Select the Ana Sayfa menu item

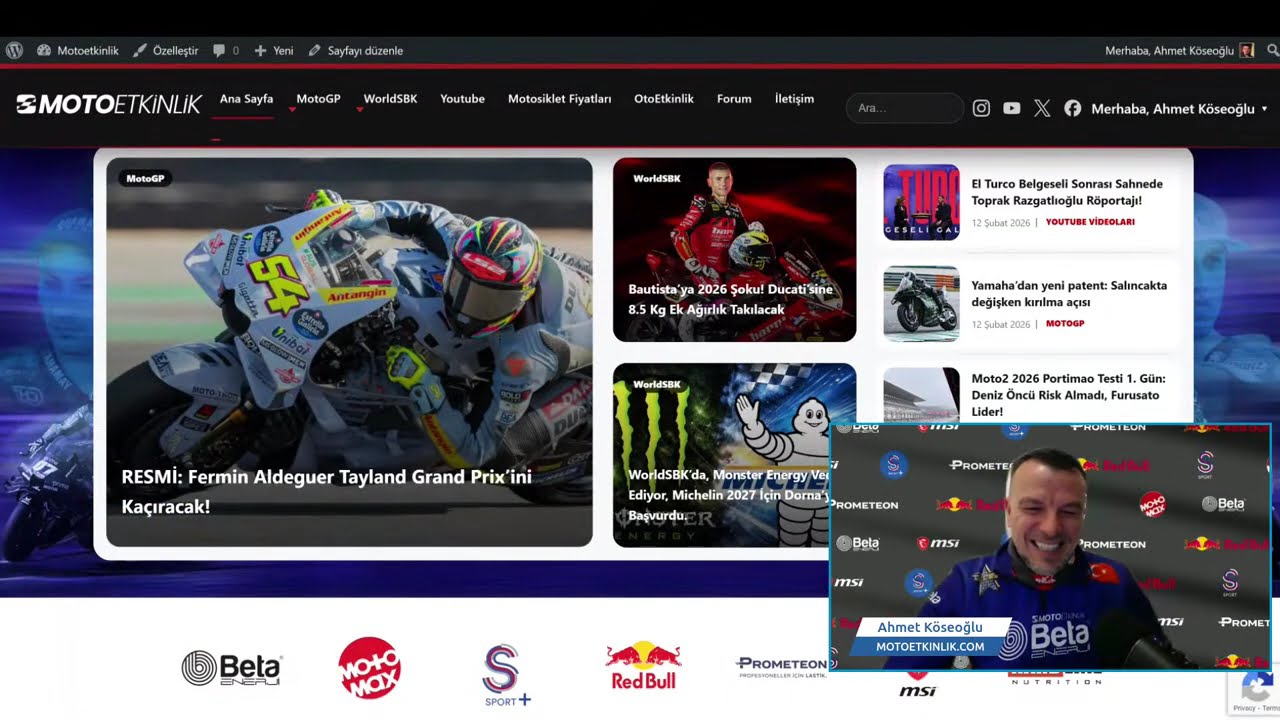click(x=246, y=99)
